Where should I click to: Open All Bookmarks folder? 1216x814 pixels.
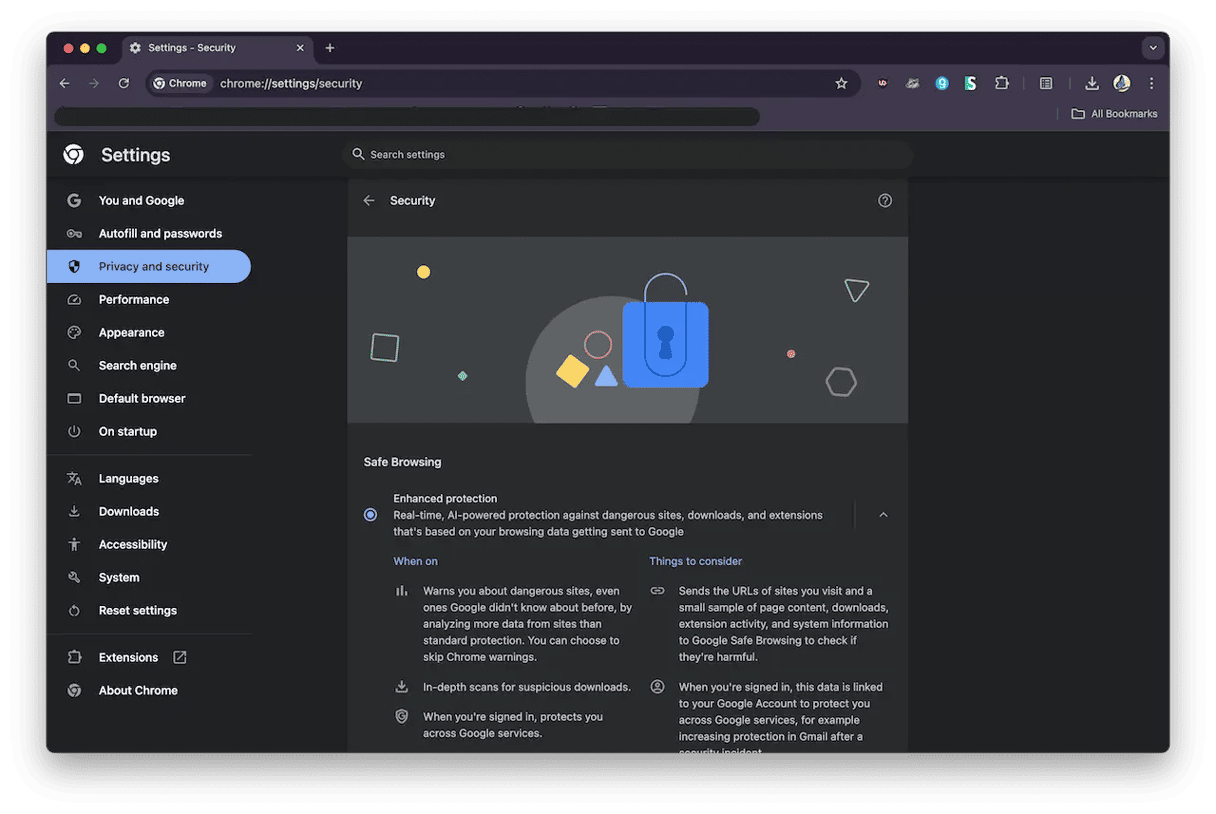1114,114
